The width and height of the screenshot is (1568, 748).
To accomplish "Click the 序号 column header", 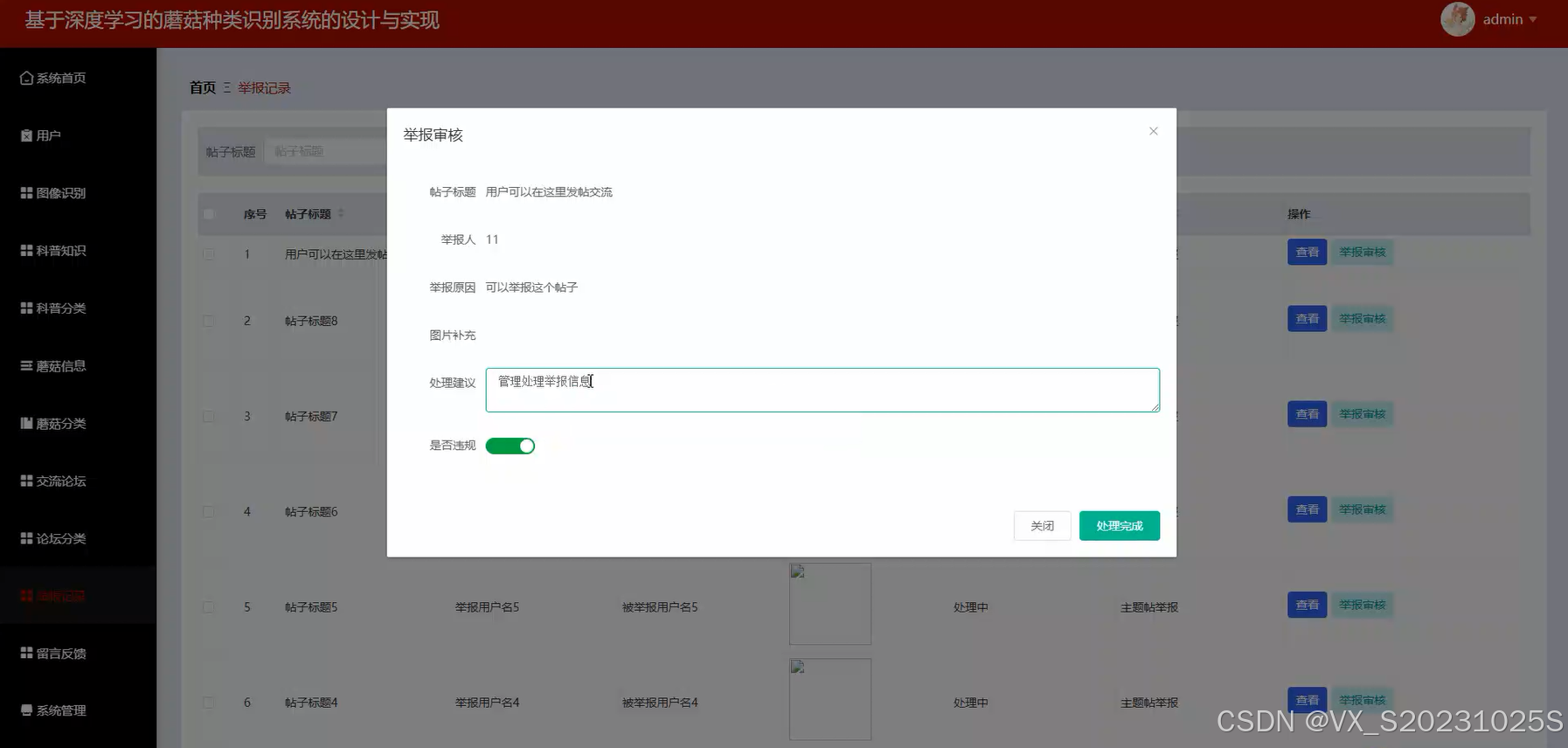I will [255, 214].
